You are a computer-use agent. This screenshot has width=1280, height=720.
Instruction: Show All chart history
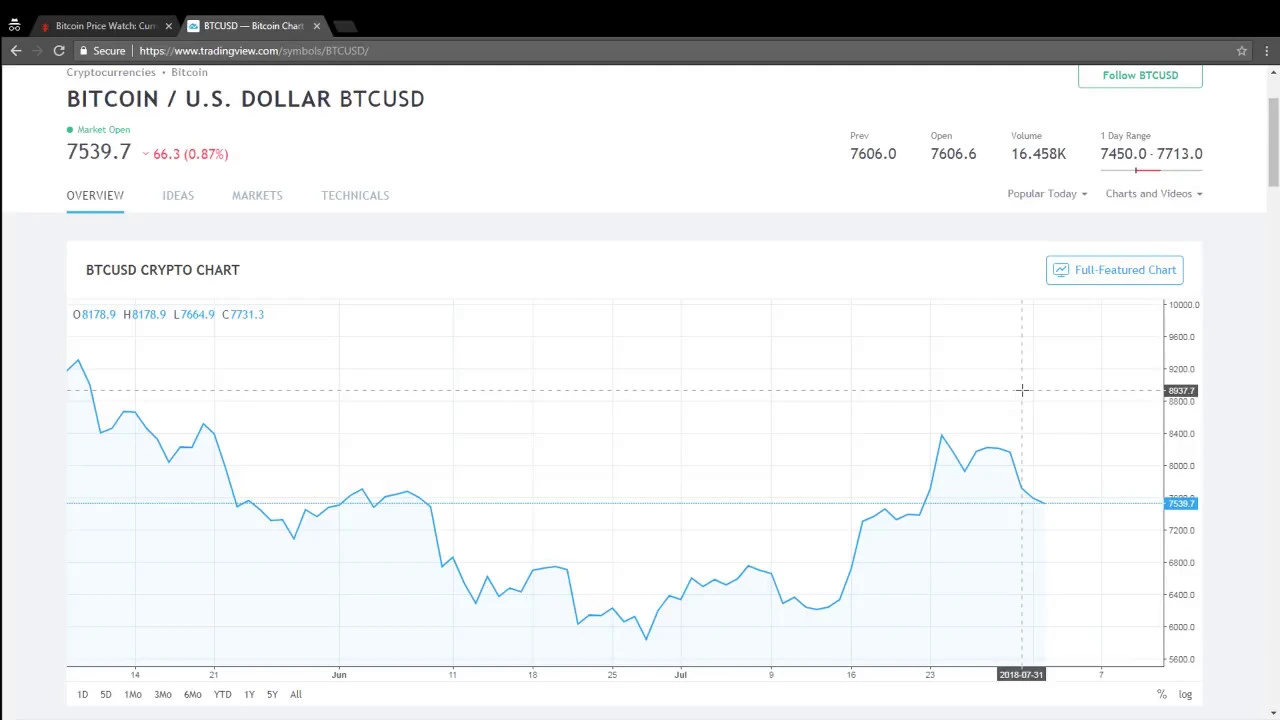point(296,694)
